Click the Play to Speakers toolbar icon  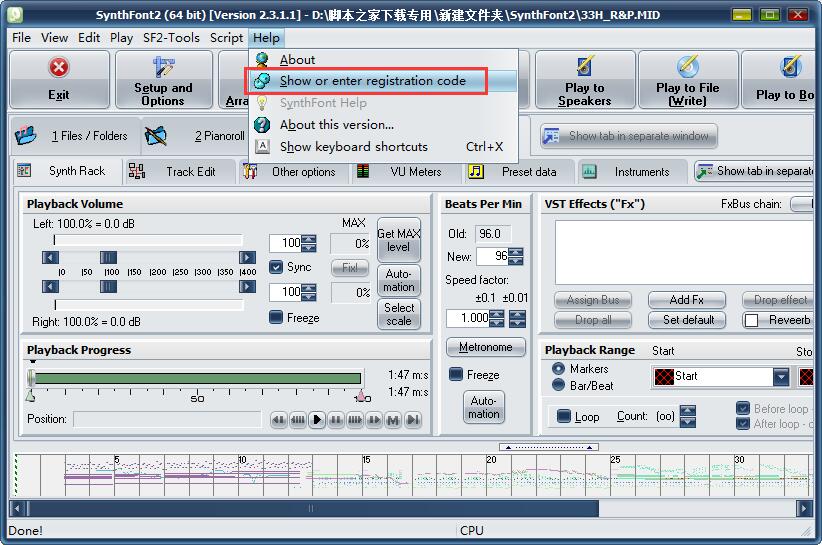point(585,67)
